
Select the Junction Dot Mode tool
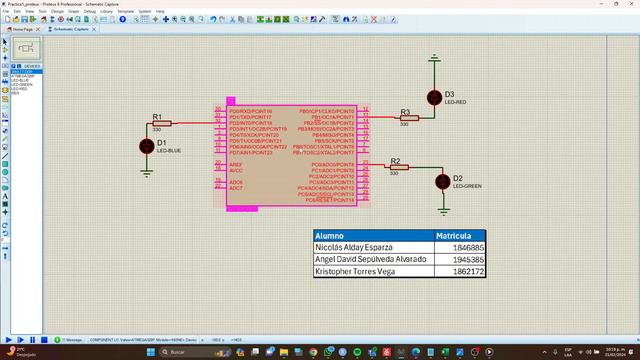click(x=5, y=58)
